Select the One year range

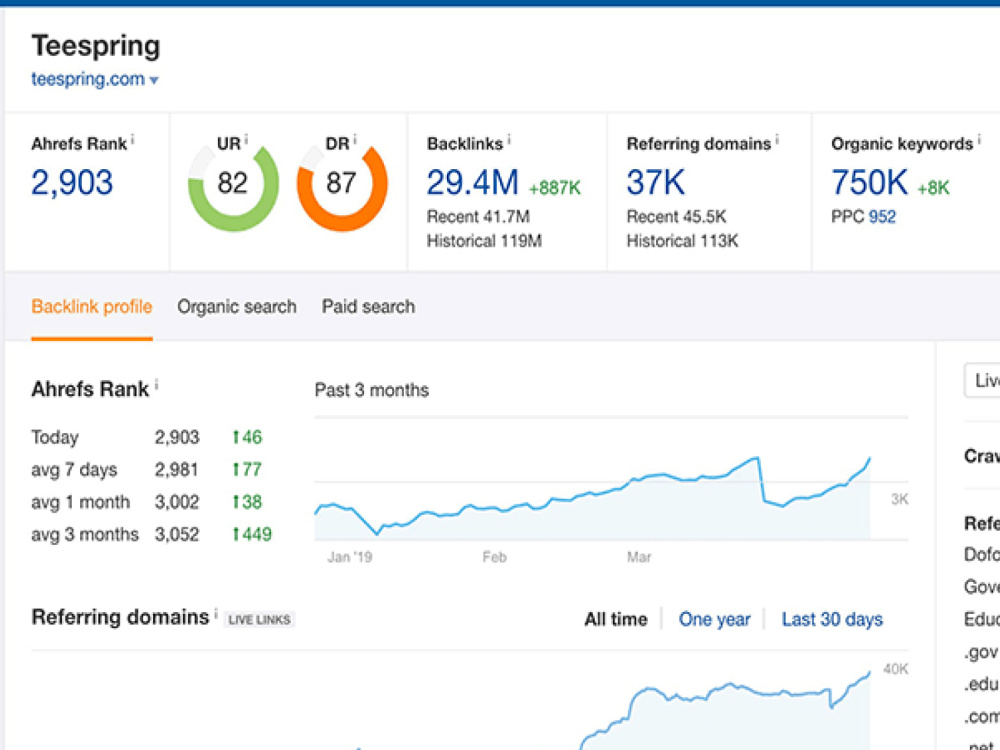[x=714, y=619]
